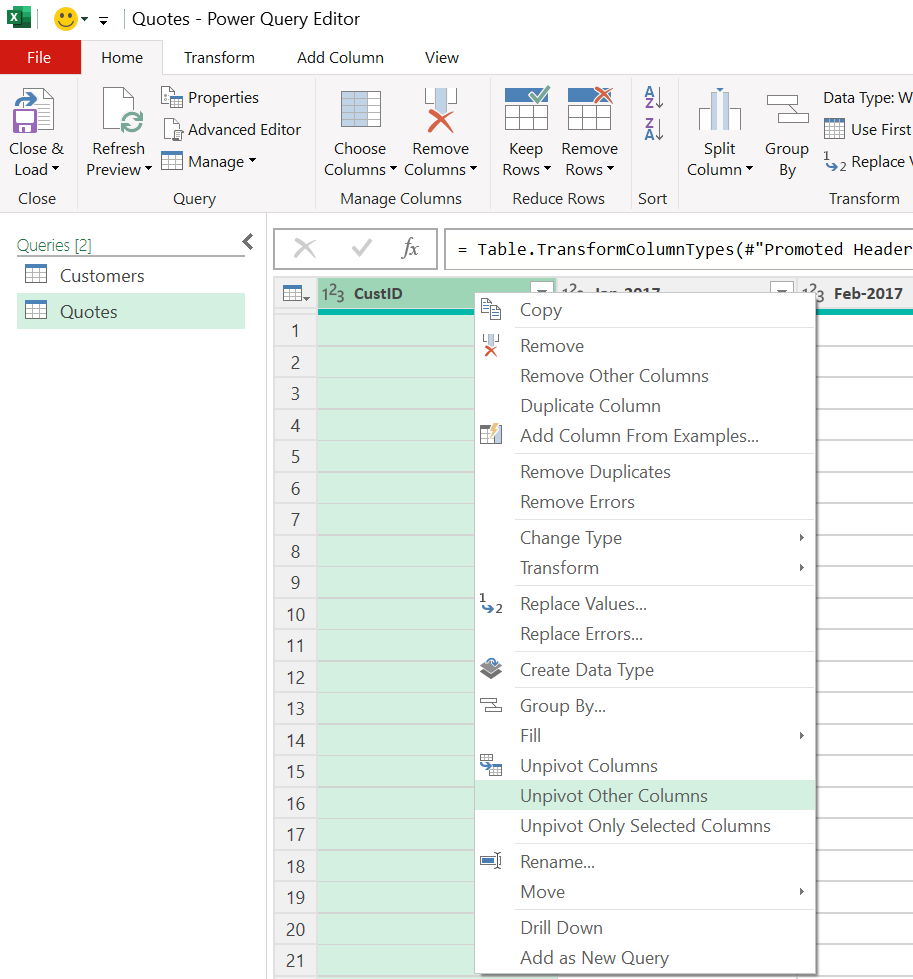Viewport: 913px width, 979px height.
Task: Expand the Keep Rows dropdown arrow
Action: point(548,169)
